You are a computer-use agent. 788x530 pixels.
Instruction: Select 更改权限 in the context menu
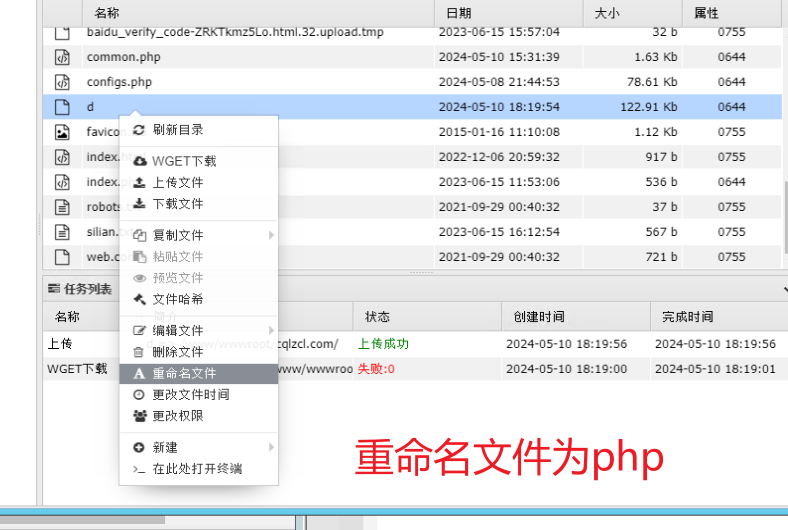tap(177, 415)
